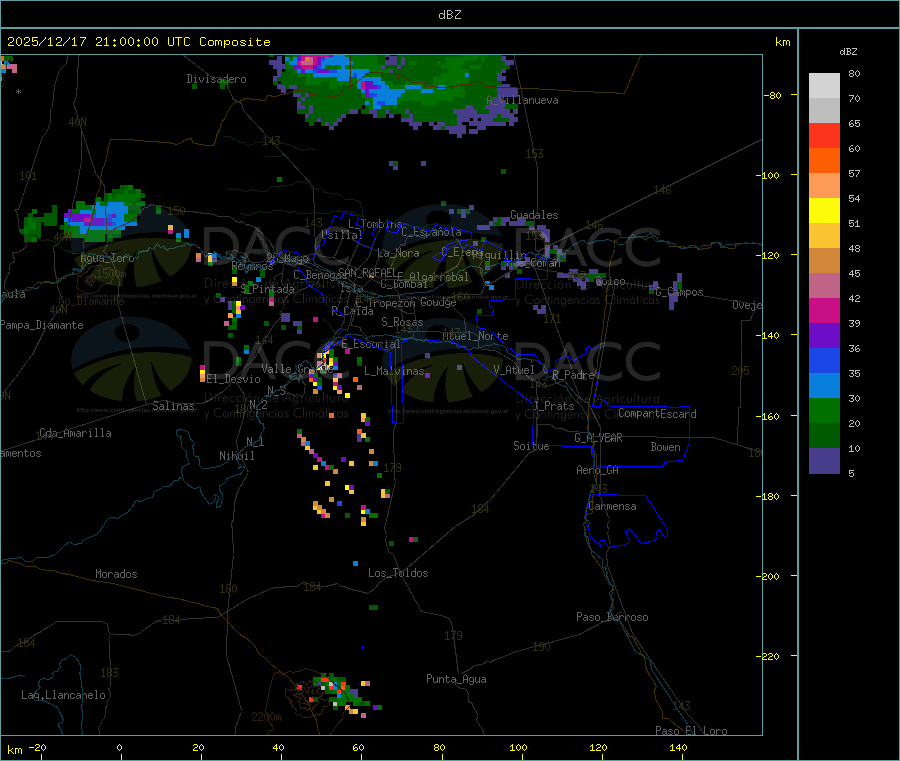Screen dimensions: 900x761
Task: Click the intense echo near Valle_Grande
Action: 325,362
